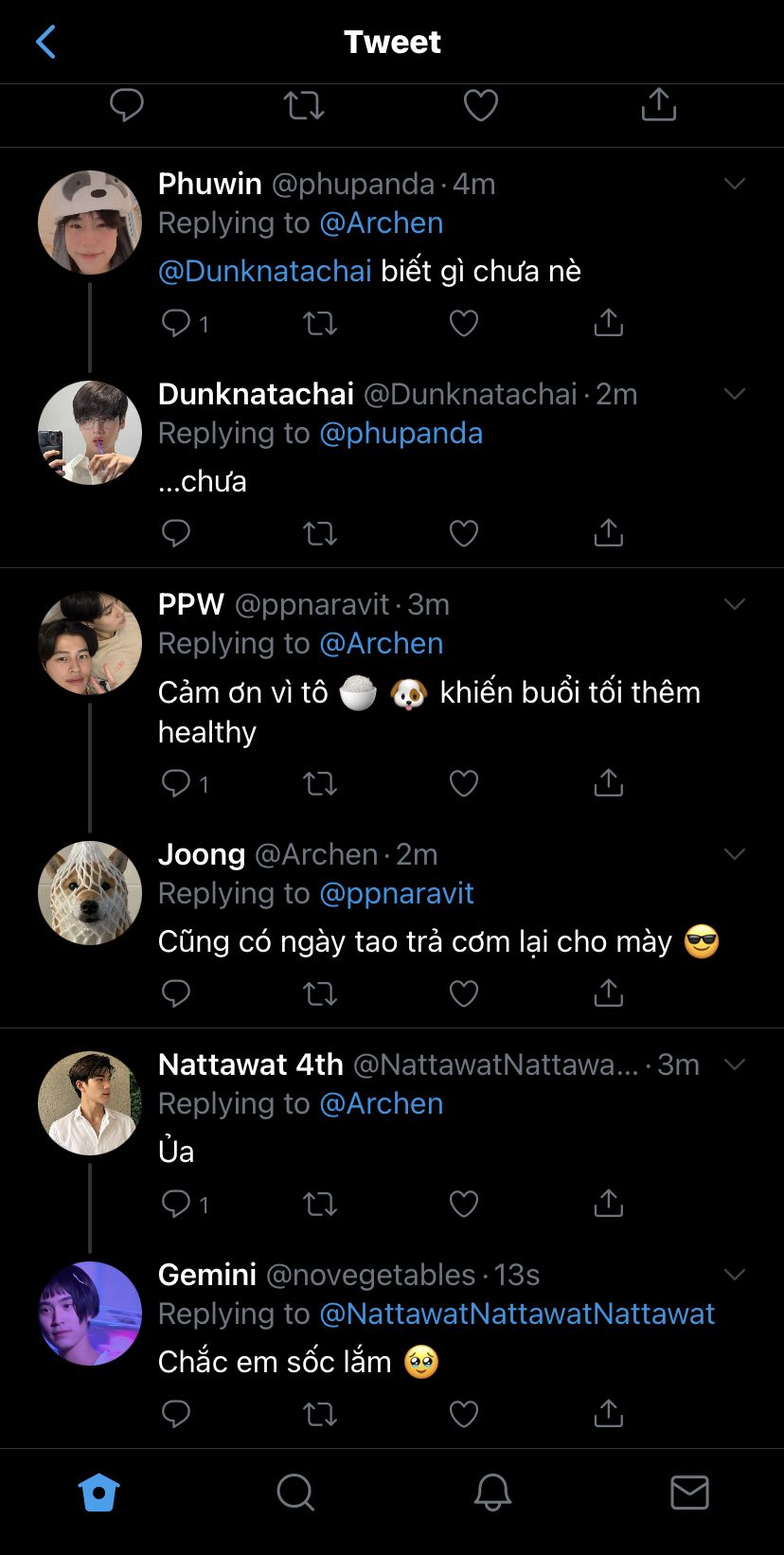Switch to the Search tab
The width and height of the screenshot is (784, 1555).
pyautogui.click(x=295, y=1492)
